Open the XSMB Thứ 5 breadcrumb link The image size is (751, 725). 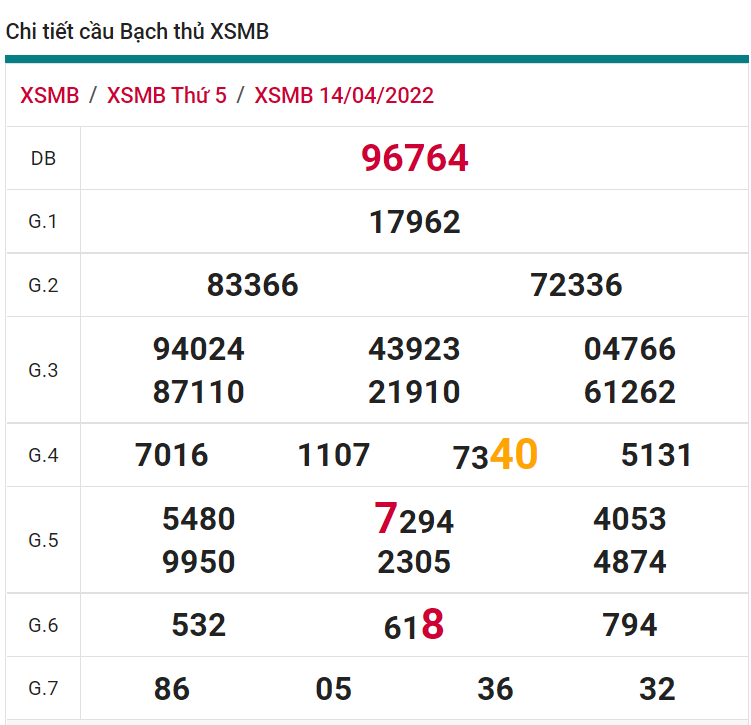coord(167,95)
